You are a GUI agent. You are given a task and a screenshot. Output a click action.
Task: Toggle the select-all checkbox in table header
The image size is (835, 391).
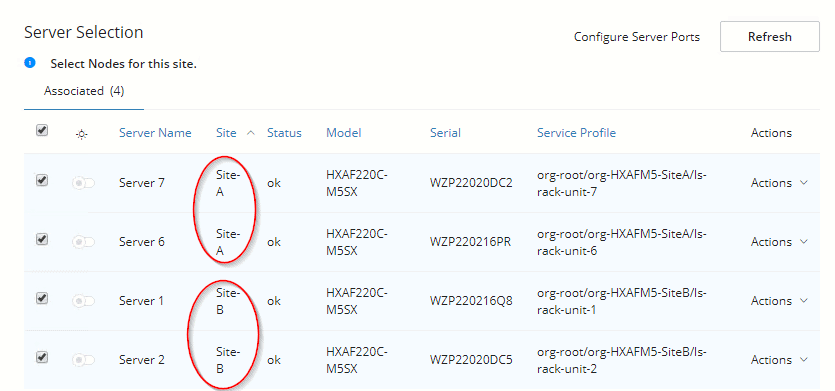pos(42,131)
